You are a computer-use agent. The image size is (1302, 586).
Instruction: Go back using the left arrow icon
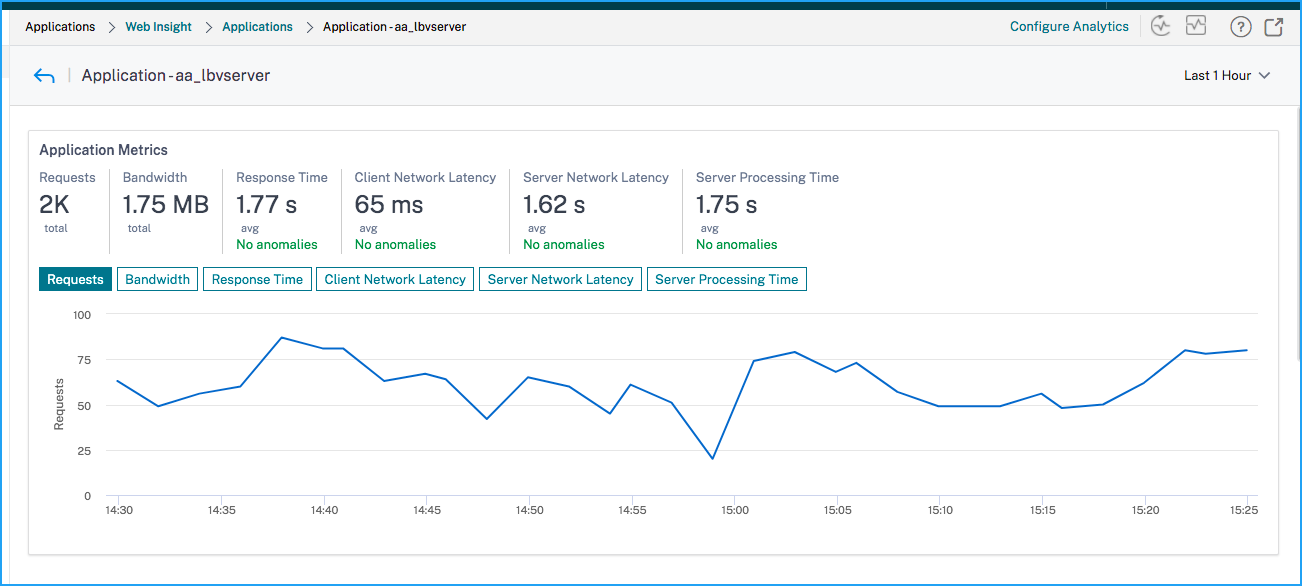(x=44, y=76)
